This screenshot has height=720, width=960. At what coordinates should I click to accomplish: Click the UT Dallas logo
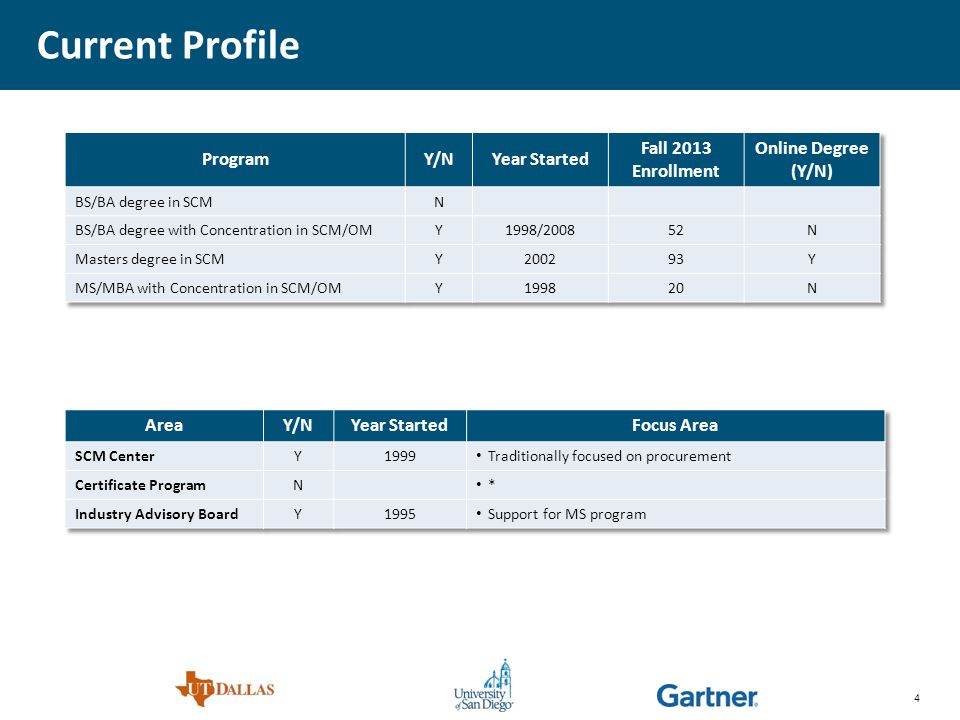pyautogui.click(x=225, y=689)
